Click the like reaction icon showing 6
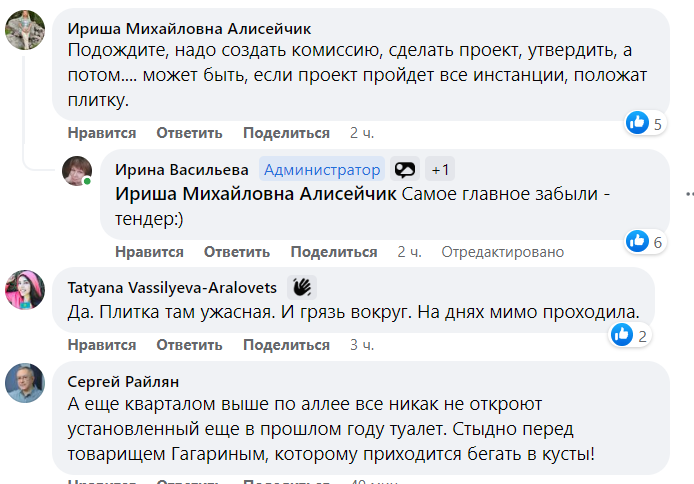This screenshot has height=484, width=694. 637,241
